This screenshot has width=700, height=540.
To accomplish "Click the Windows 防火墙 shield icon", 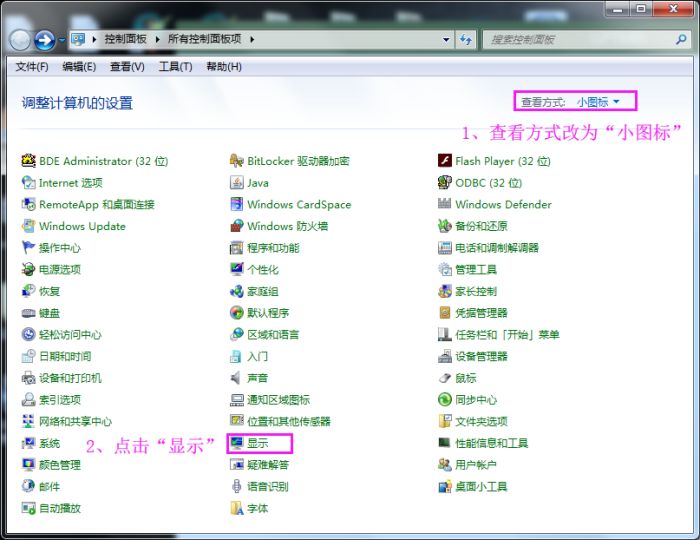I will pyautogui.click(x=237, y=226).
